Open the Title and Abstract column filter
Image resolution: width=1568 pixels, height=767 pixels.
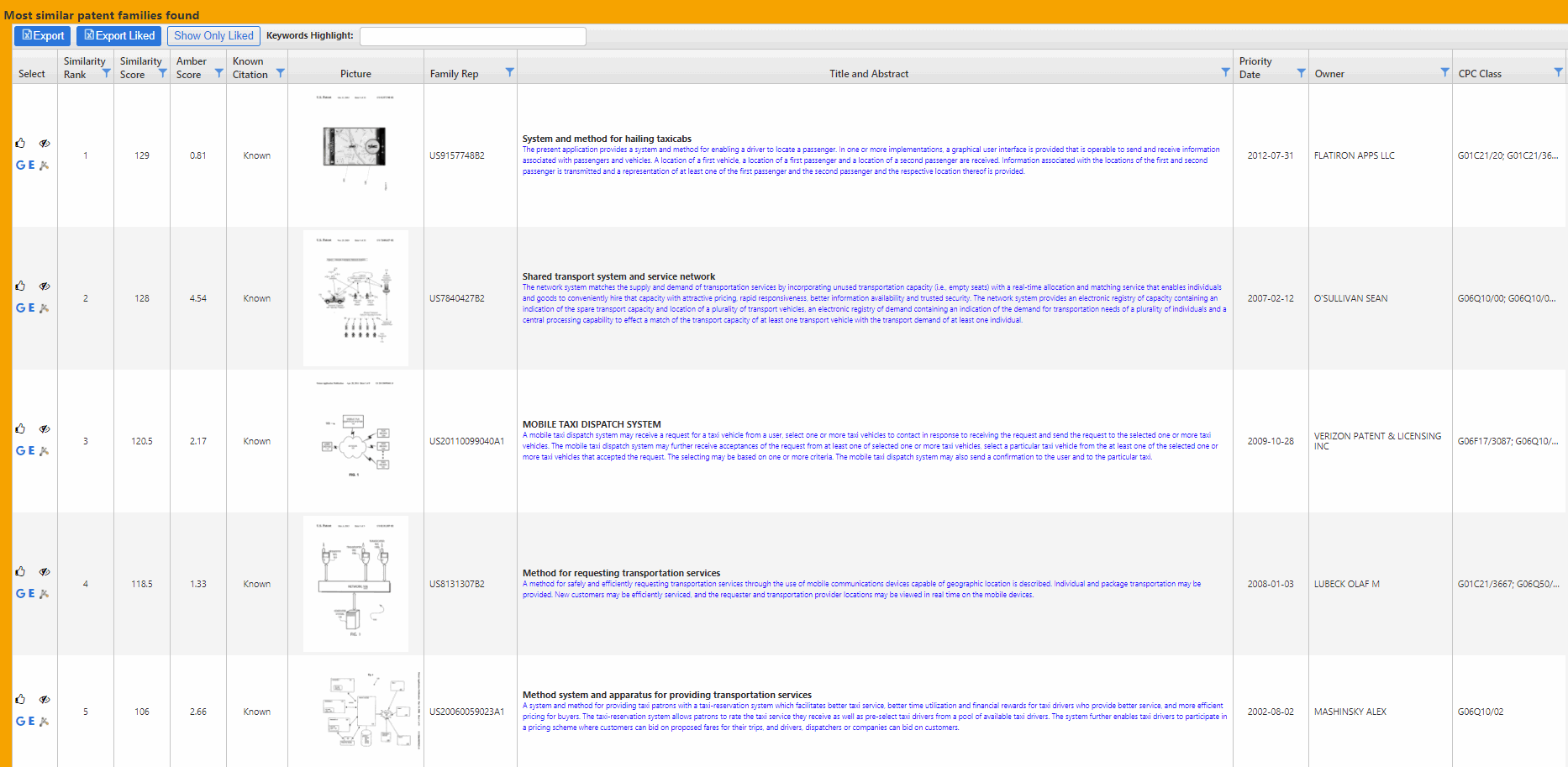point(1225,72)
